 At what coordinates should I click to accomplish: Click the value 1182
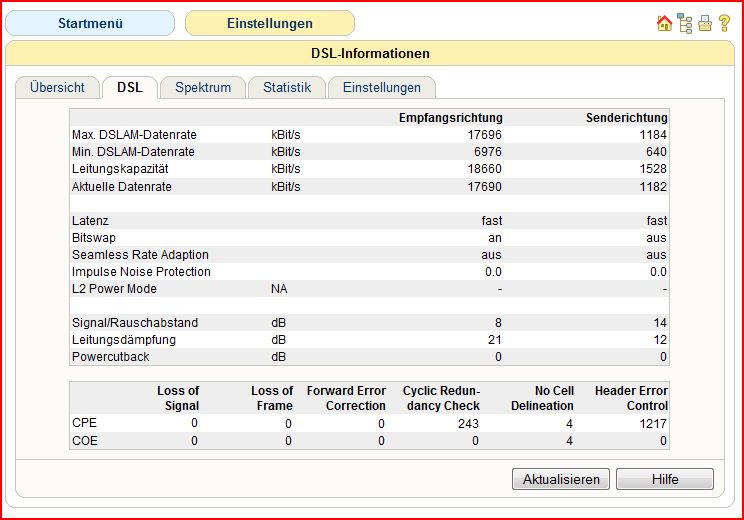click(653, 186)
